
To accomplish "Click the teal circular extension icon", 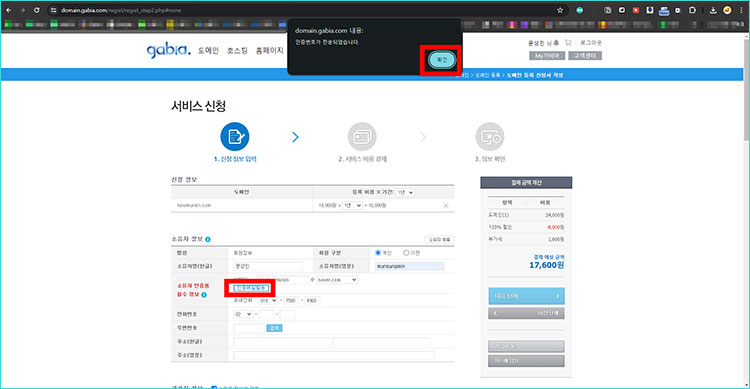I will 579,10.
